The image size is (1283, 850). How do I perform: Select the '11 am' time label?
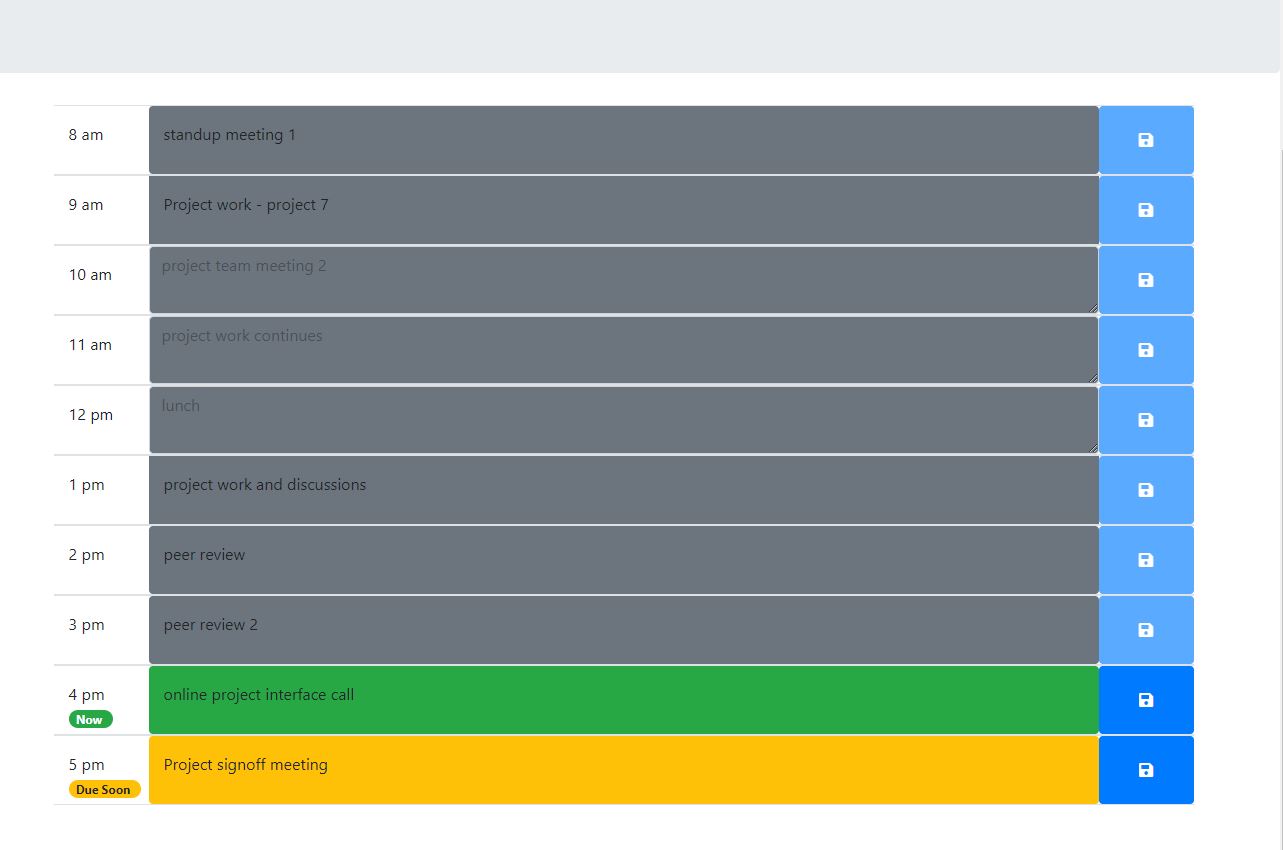pos(90,345)
